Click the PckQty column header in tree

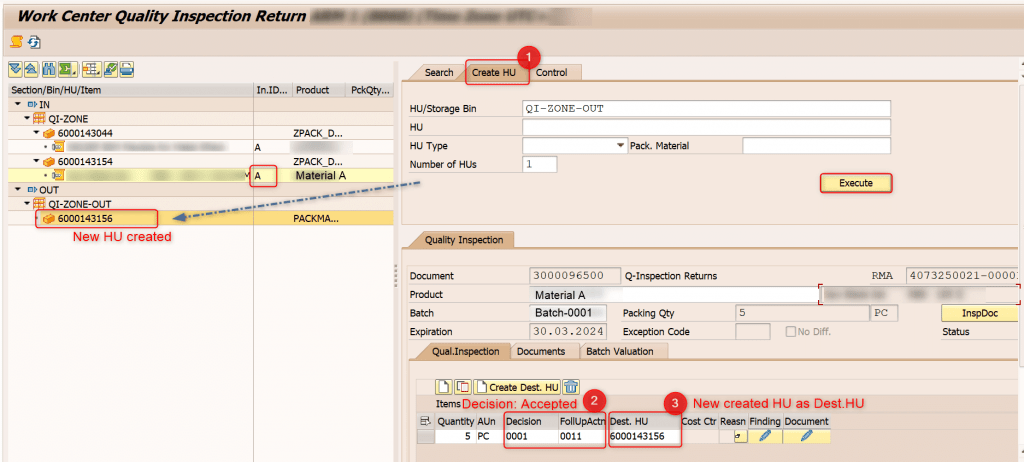click(370, 90)
